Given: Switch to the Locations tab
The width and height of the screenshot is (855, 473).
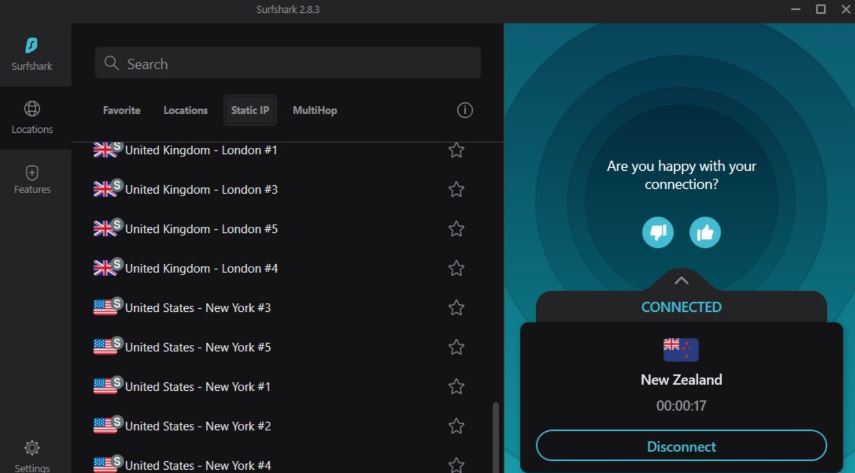Looking at the screenshot, I should point(185,110).
